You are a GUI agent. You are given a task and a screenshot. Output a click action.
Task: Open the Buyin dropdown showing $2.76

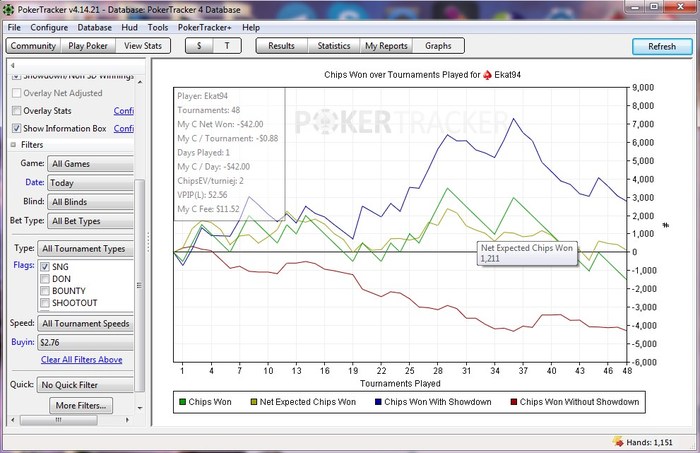click(x=86, y=342)
